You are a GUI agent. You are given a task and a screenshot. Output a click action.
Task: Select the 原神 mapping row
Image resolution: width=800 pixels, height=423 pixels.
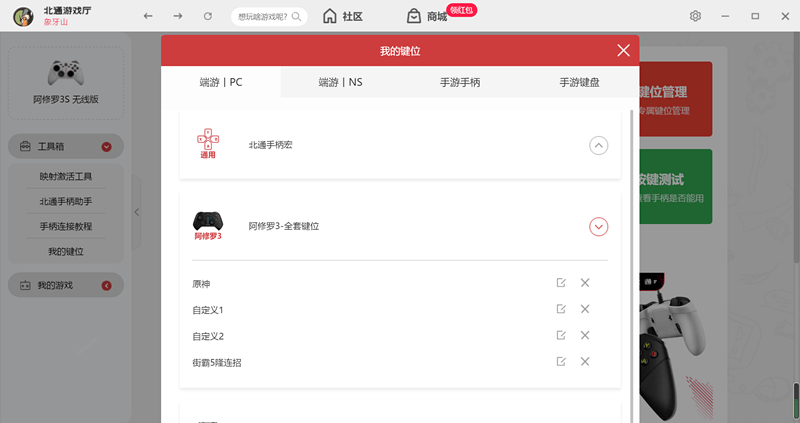(400, 283)
